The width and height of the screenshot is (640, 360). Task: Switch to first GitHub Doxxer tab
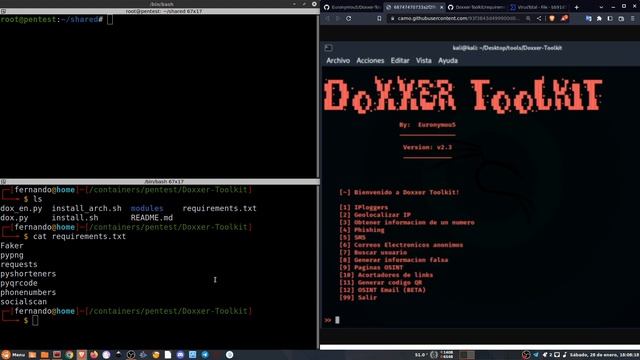352,7
